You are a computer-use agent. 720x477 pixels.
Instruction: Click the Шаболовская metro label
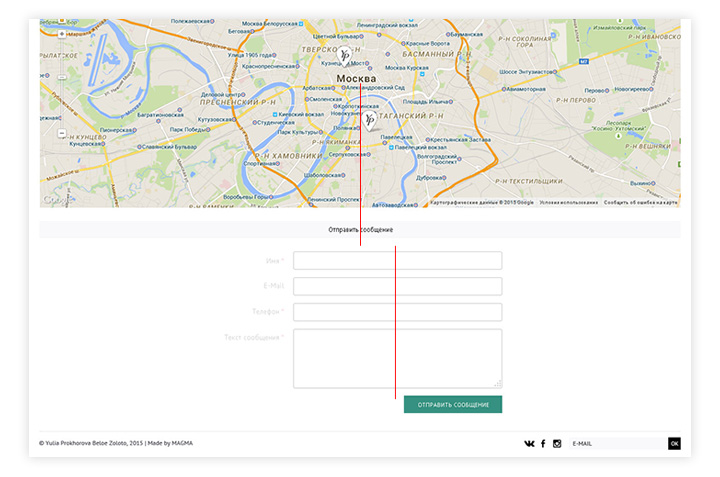tap(322, 175)
